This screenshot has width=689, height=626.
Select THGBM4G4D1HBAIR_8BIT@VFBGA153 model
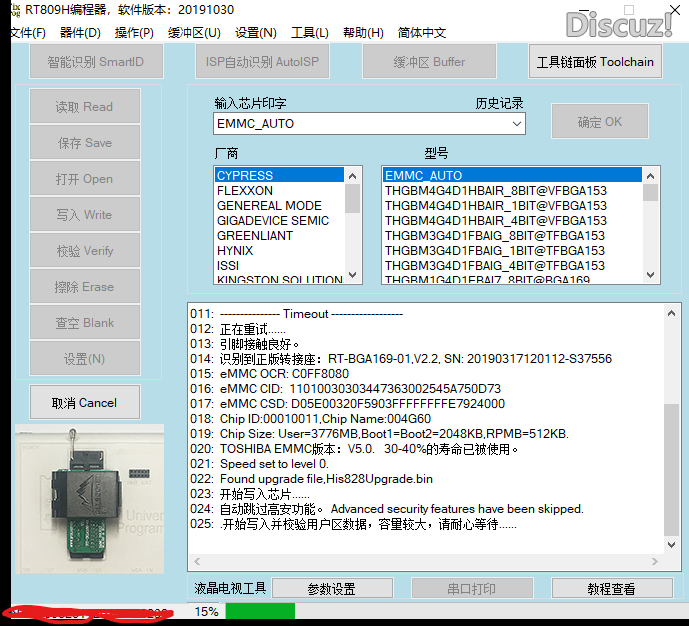point(512,191)
